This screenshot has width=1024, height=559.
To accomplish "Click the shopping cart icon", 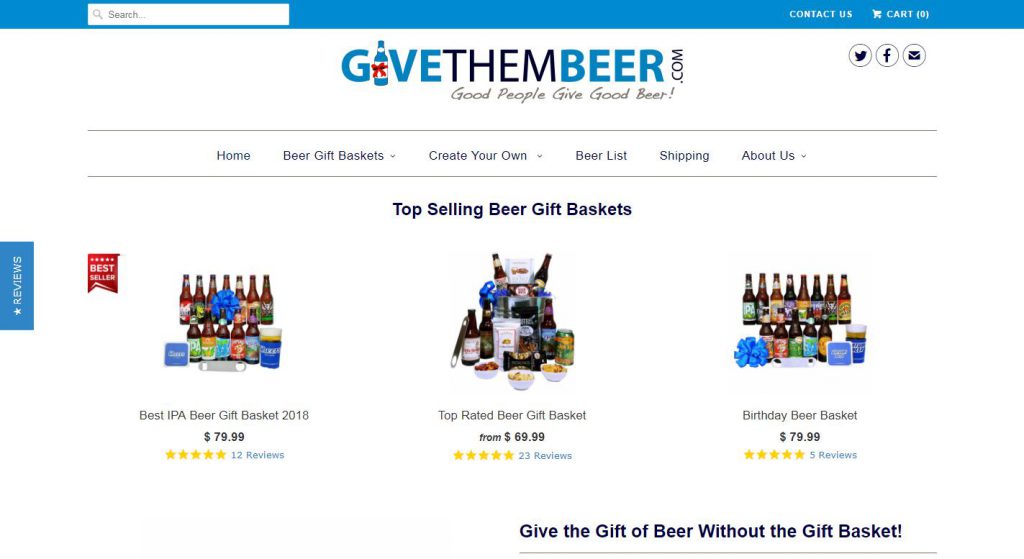I will coord(876,14).
